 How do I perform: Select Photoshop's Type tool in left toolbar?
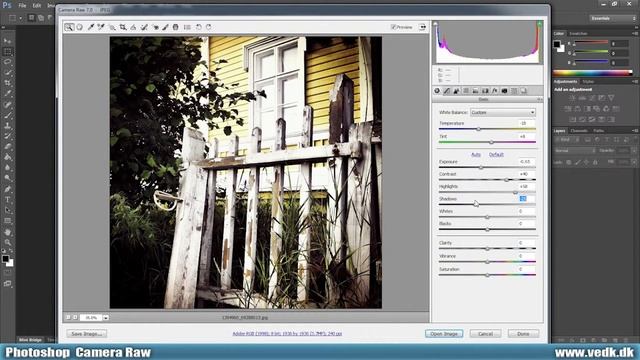pos(7,200)
